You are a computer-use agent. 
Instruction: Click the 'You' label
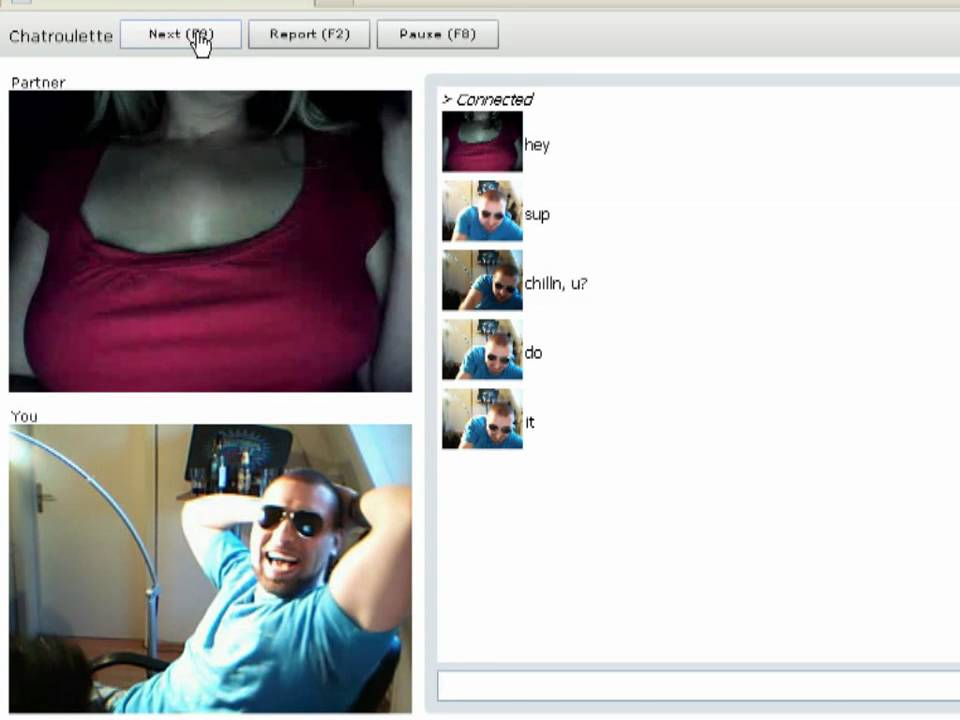(24, 416)
